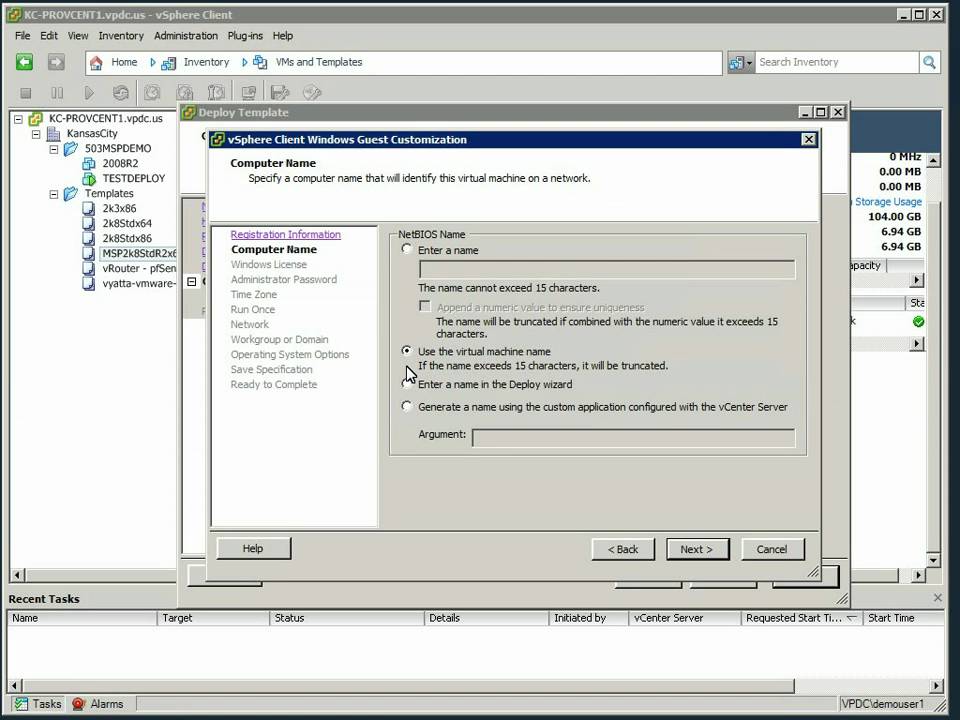
Task: Open the search type dropdown arrow
Action: pos(749,62)
